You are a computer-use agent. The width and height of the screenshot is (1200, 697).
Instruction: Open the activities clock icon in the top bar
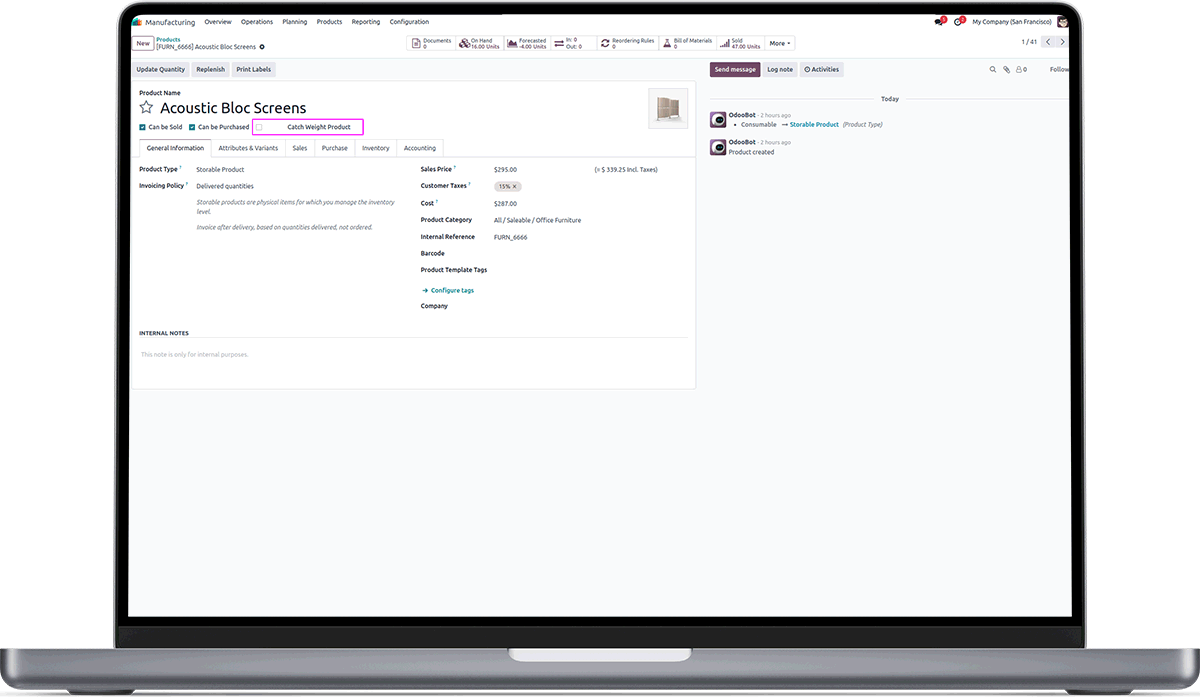point(959,21)
